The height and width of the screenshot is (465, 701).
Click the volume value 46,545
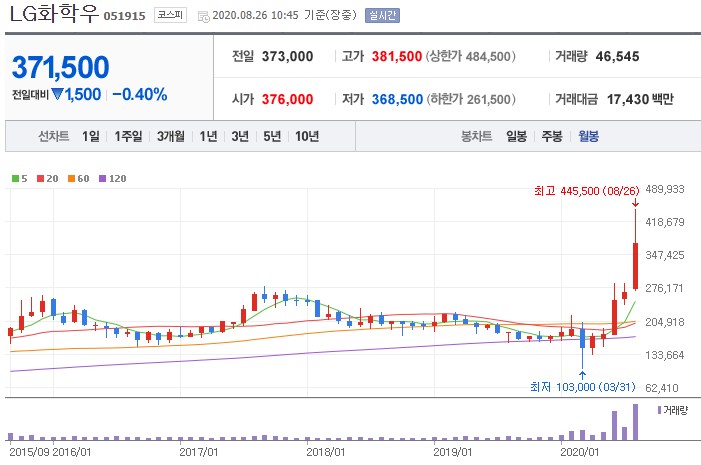point(617,56)
